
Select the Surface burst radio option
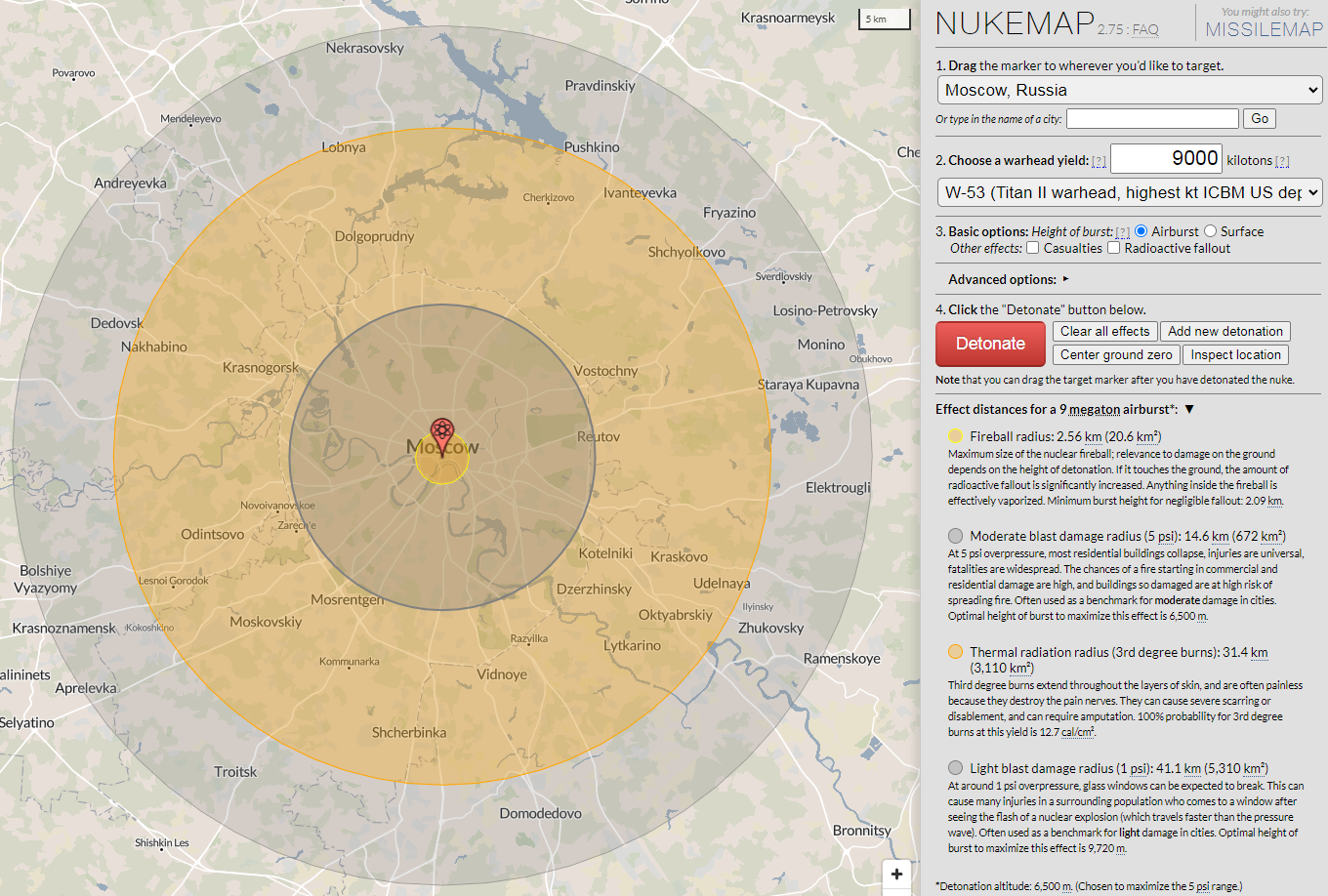pos(1210,231)
